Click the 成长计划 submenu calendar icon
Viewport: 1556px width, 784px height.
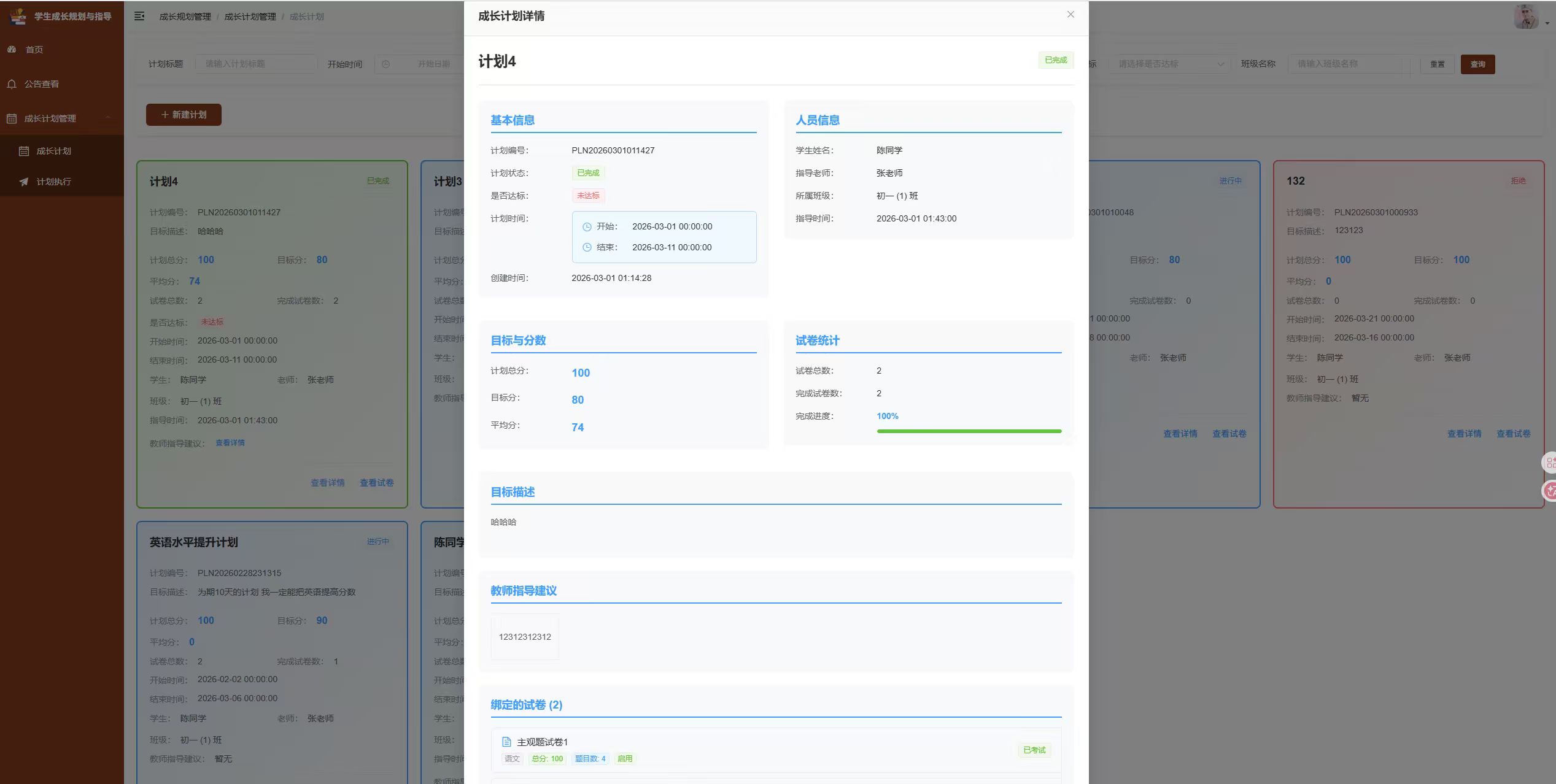click(24, 151)
